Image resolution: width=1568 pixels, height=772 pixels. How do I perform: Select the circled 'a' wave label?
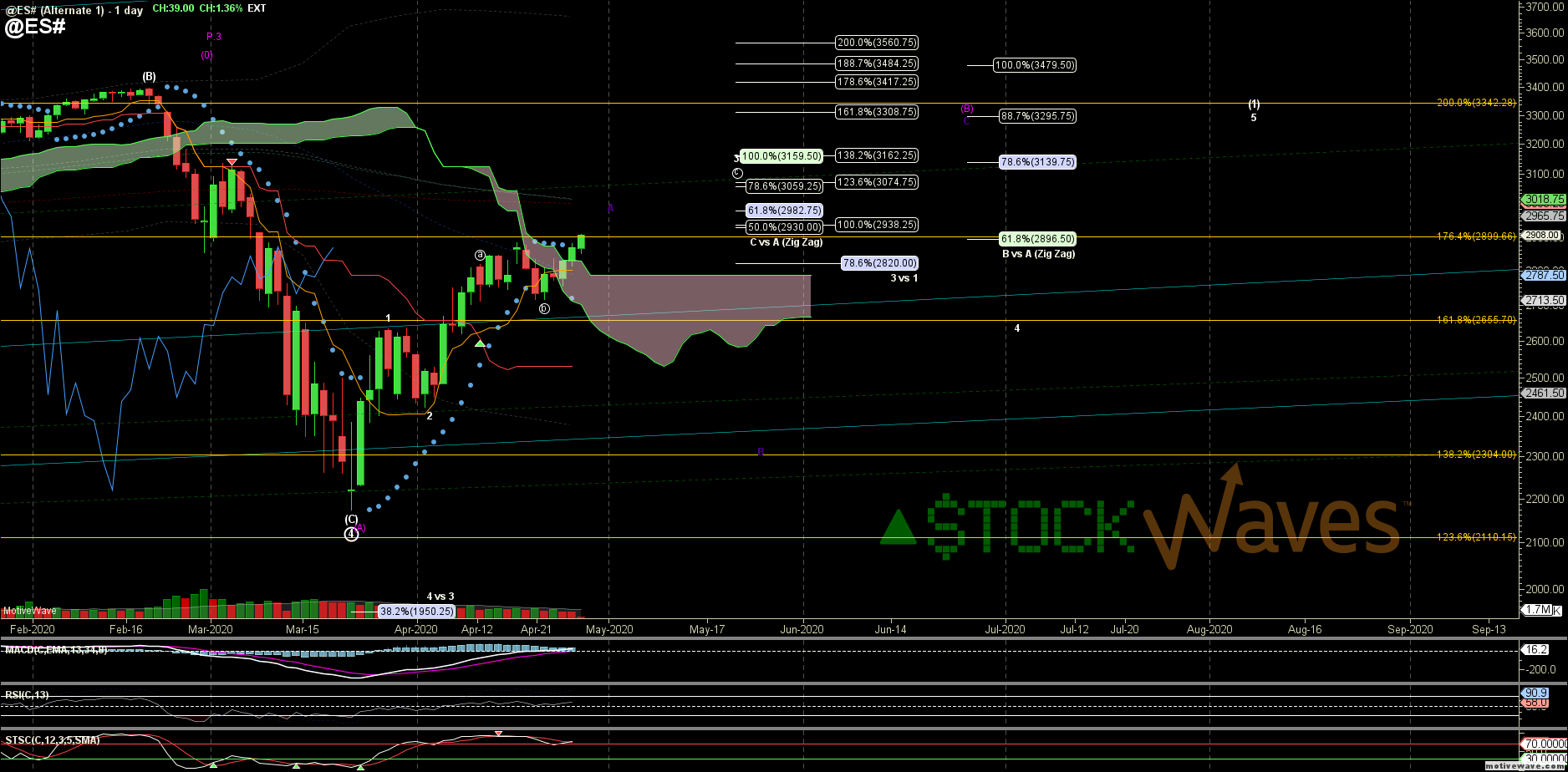(x=480, y=255)
